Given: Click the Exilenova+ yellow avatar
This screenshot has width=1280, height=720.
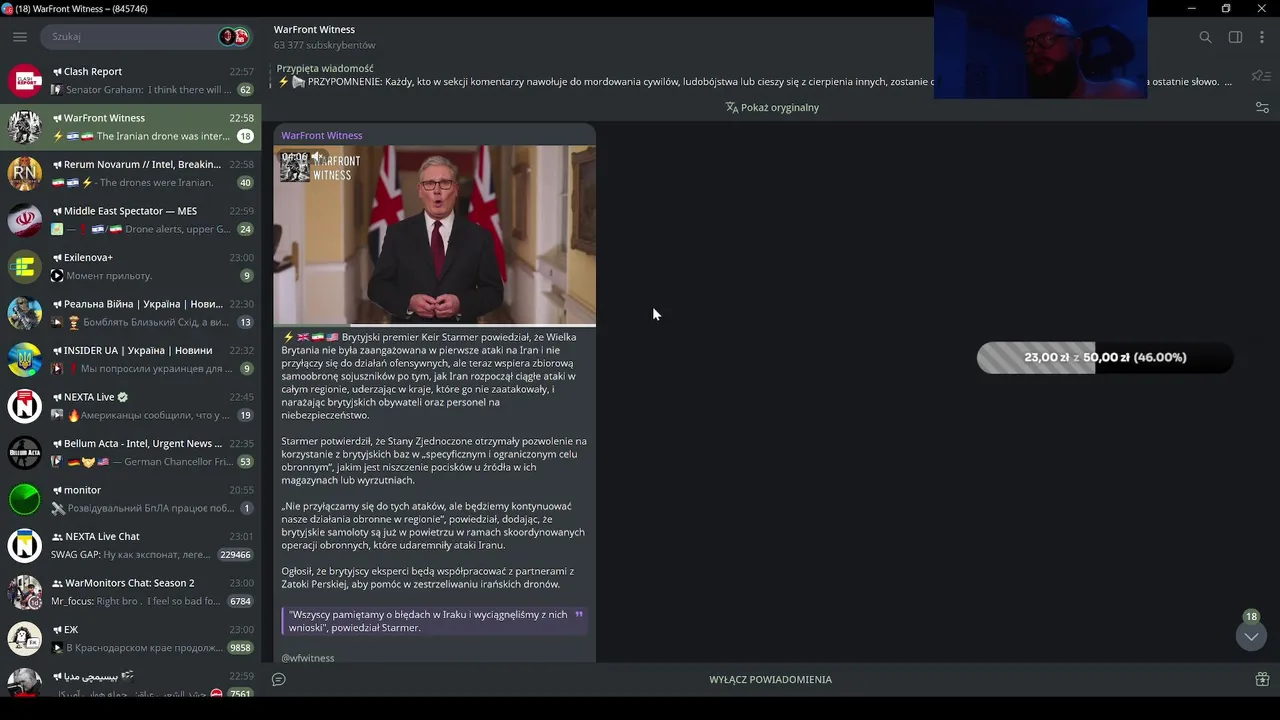Looking at the screenshot, I should tap(25, 267).
